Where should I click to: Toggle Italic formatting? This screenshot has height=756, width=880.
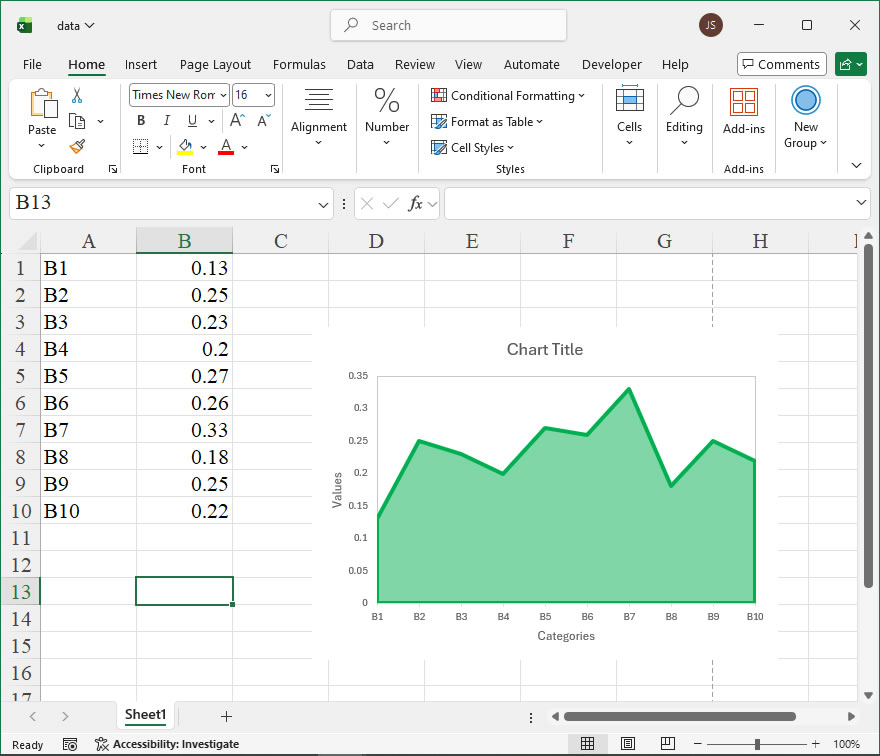165,121
